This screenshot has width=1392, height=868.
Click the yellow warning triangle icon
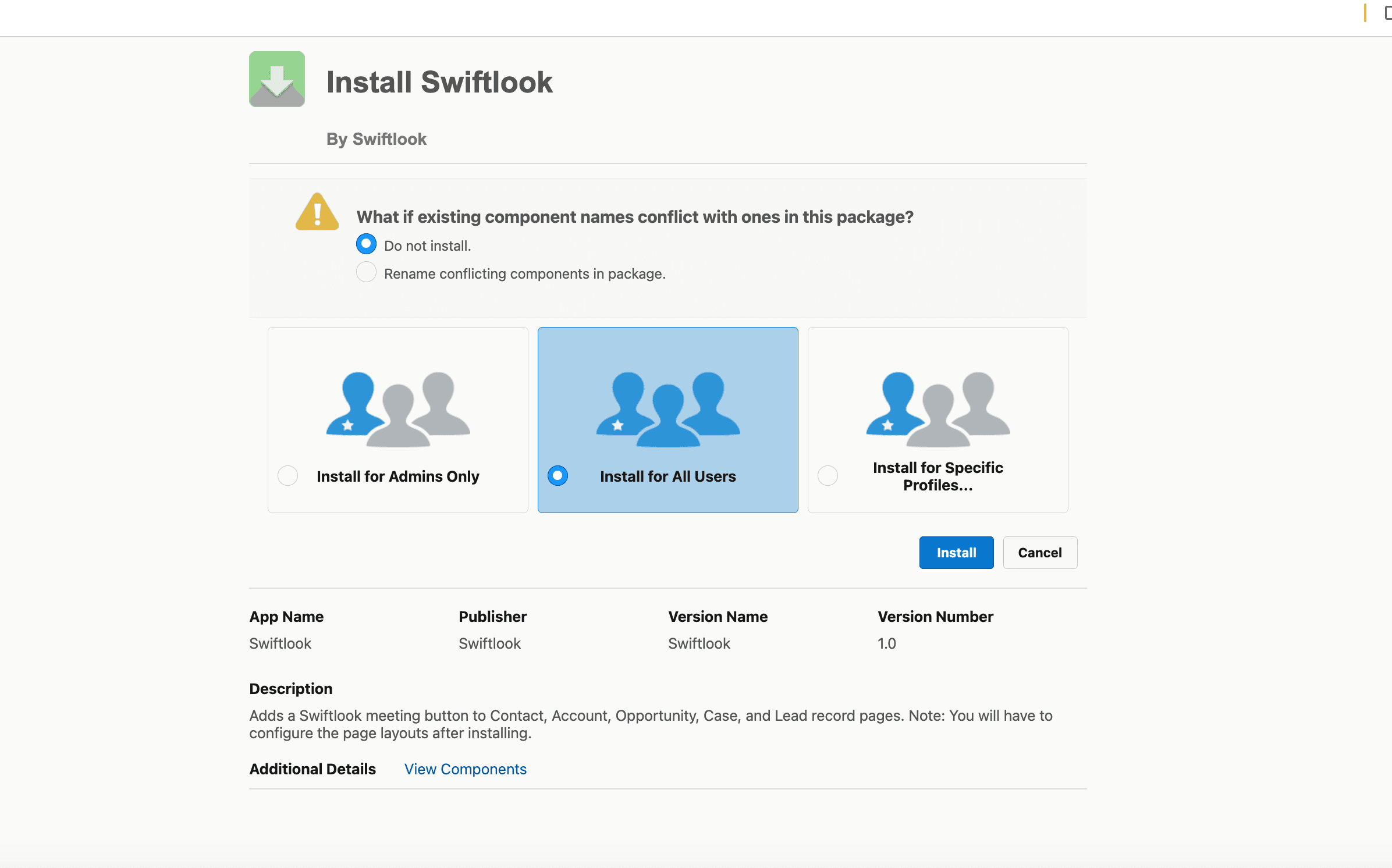[x=317, y=212]
